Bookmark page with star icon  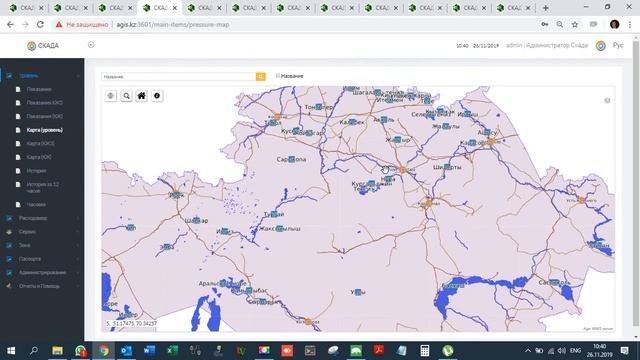pyautogui.click(x=575, y=24)
